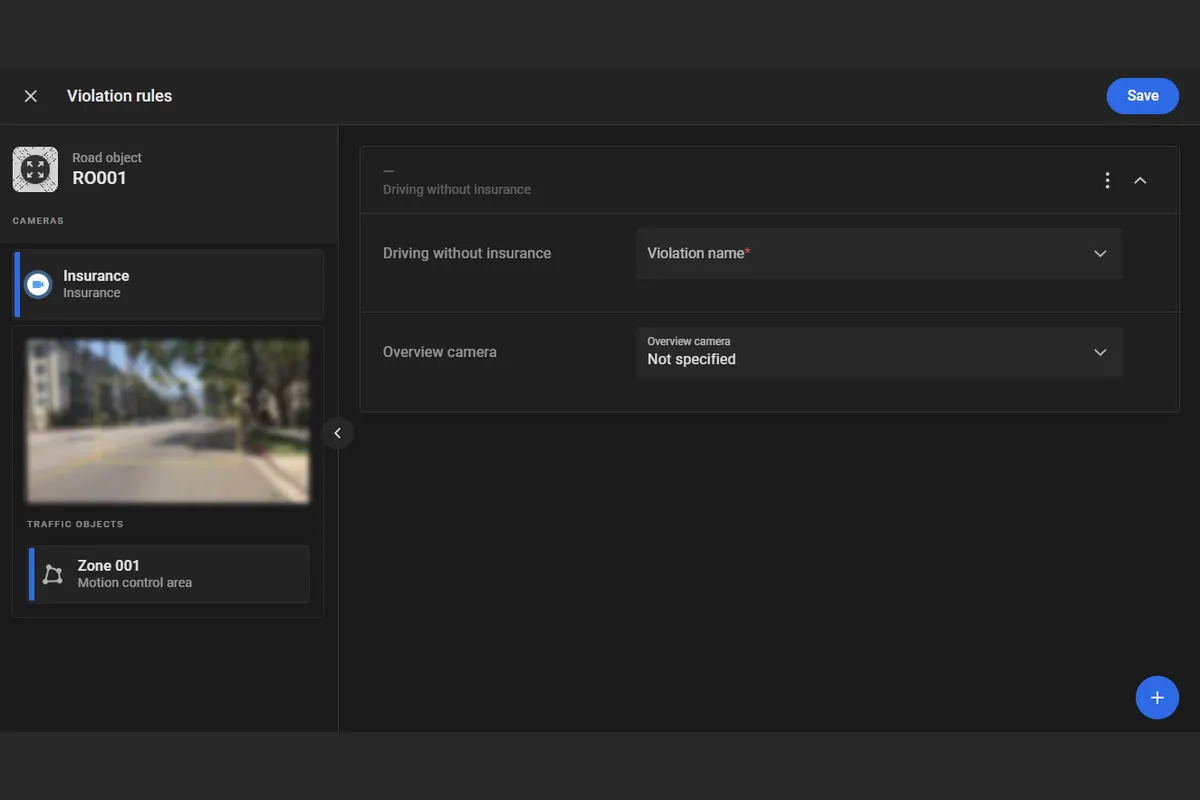
Task: Collapse the left cameras sidebar
Action: [338, 433]
